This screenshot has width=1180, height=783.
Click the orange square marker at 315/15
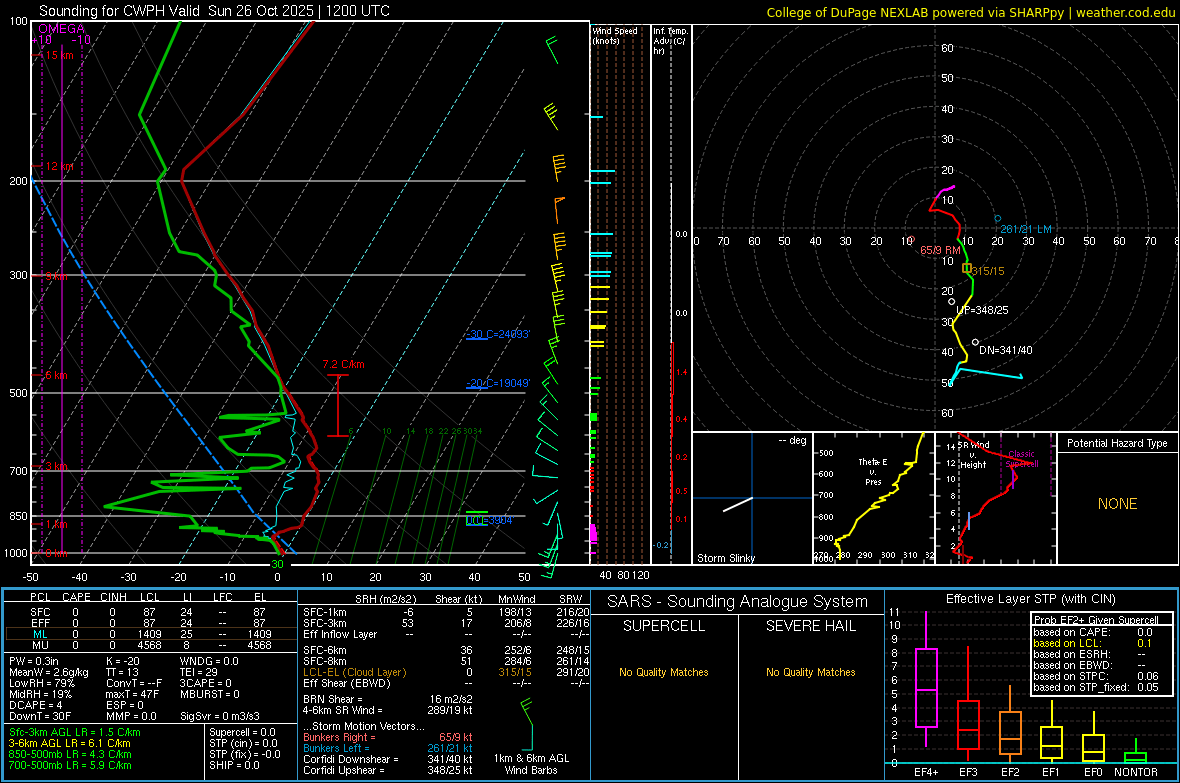tap(968, 267)
